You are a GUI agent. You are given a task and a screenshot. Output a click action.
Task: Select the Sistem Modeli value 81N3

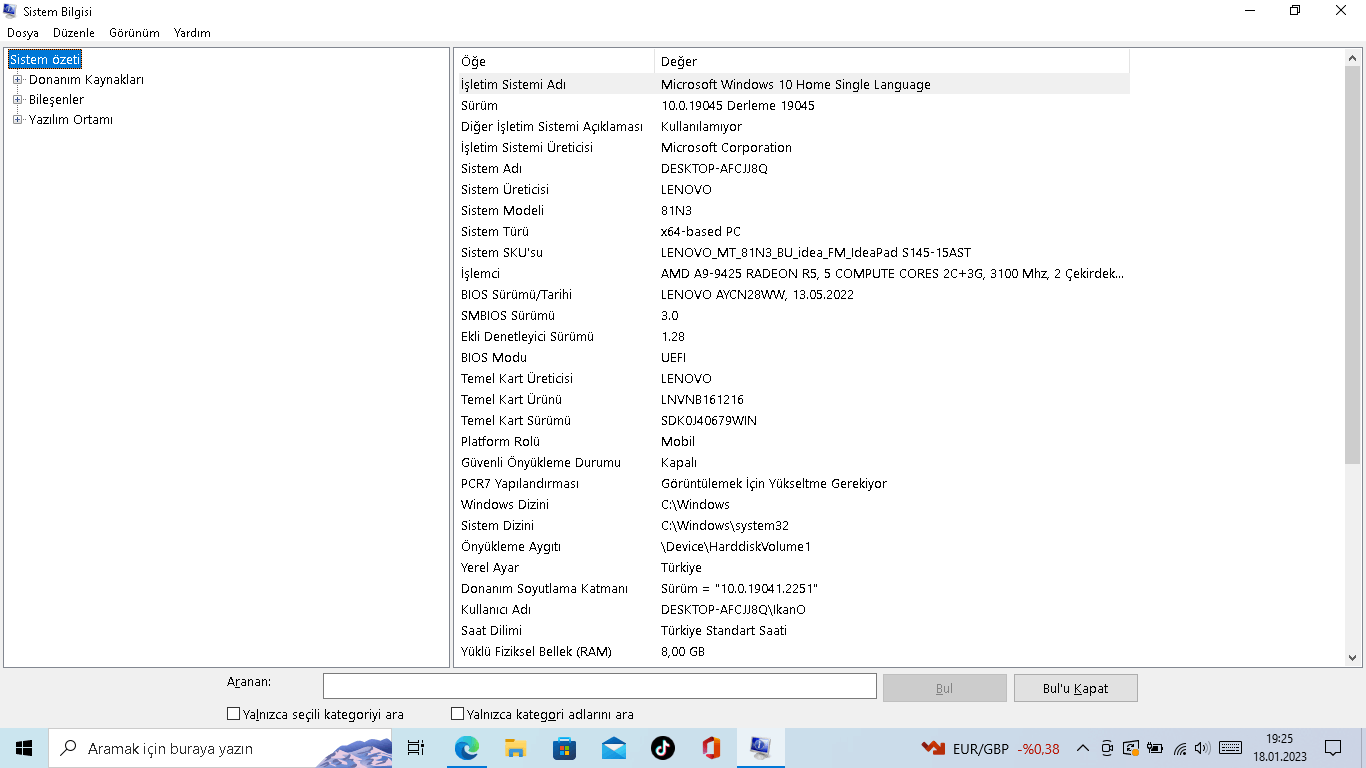click(676, 211)
